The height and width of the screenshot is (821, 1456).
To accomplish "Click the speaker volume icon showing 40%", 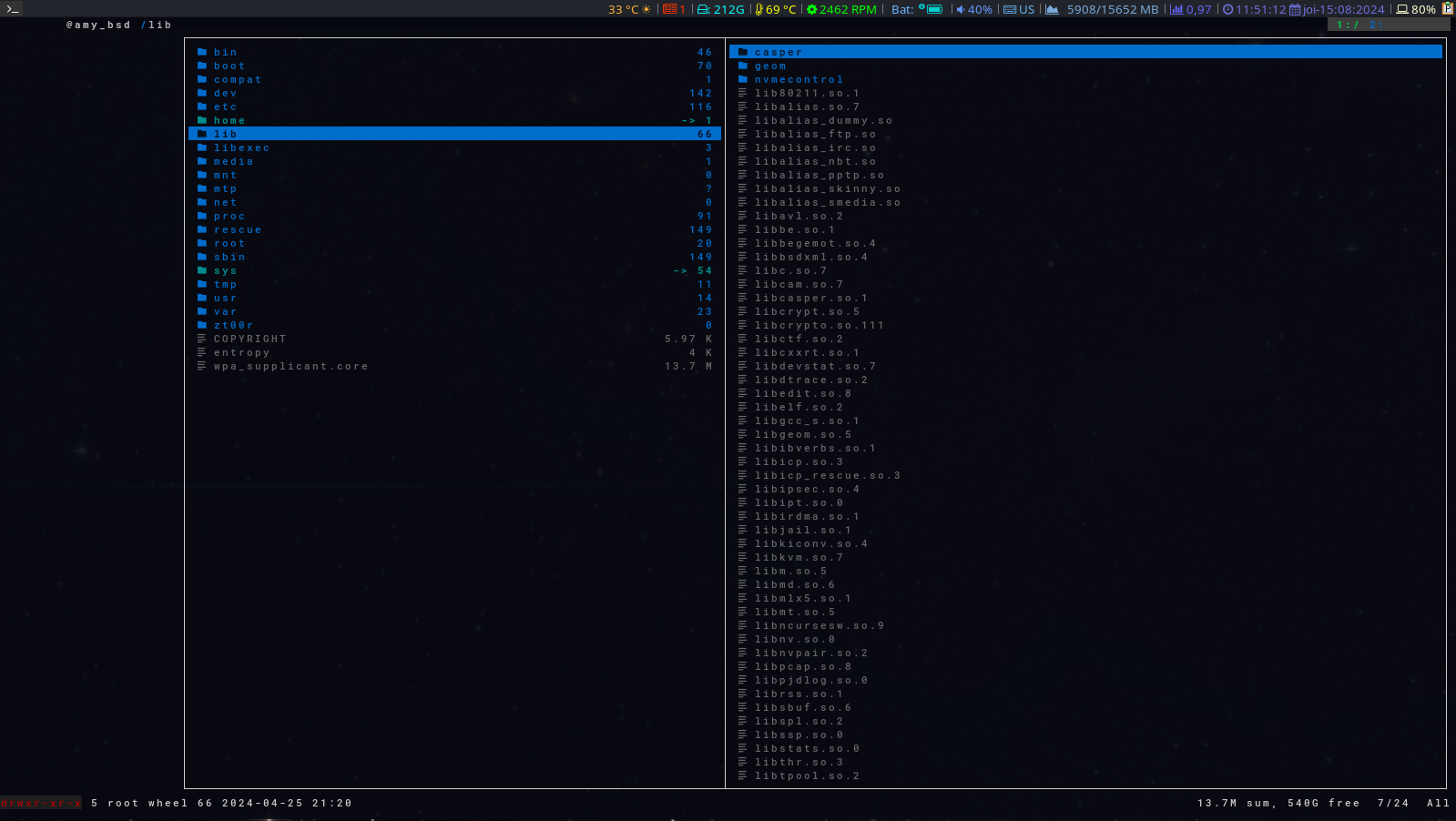I will point(961,9).
